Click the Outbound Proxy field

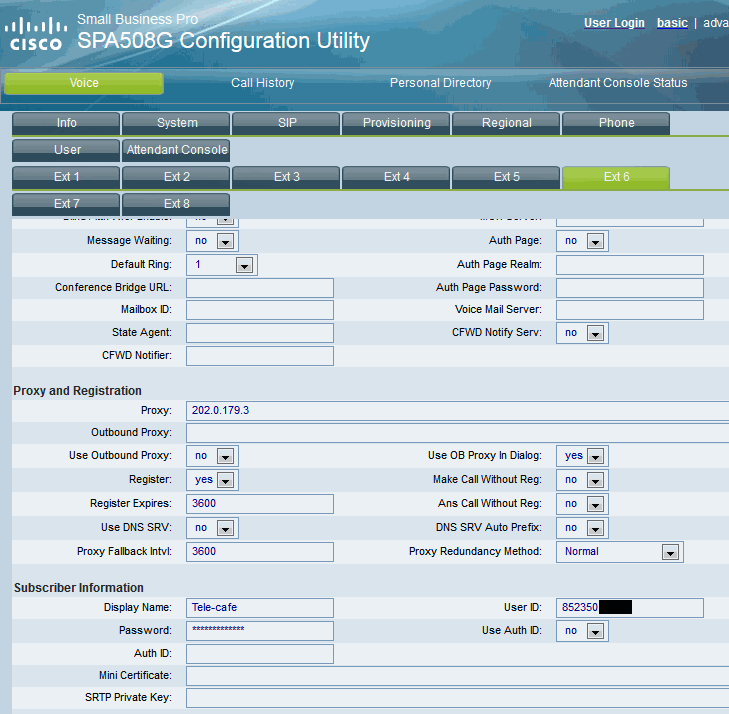pos(457,433)
